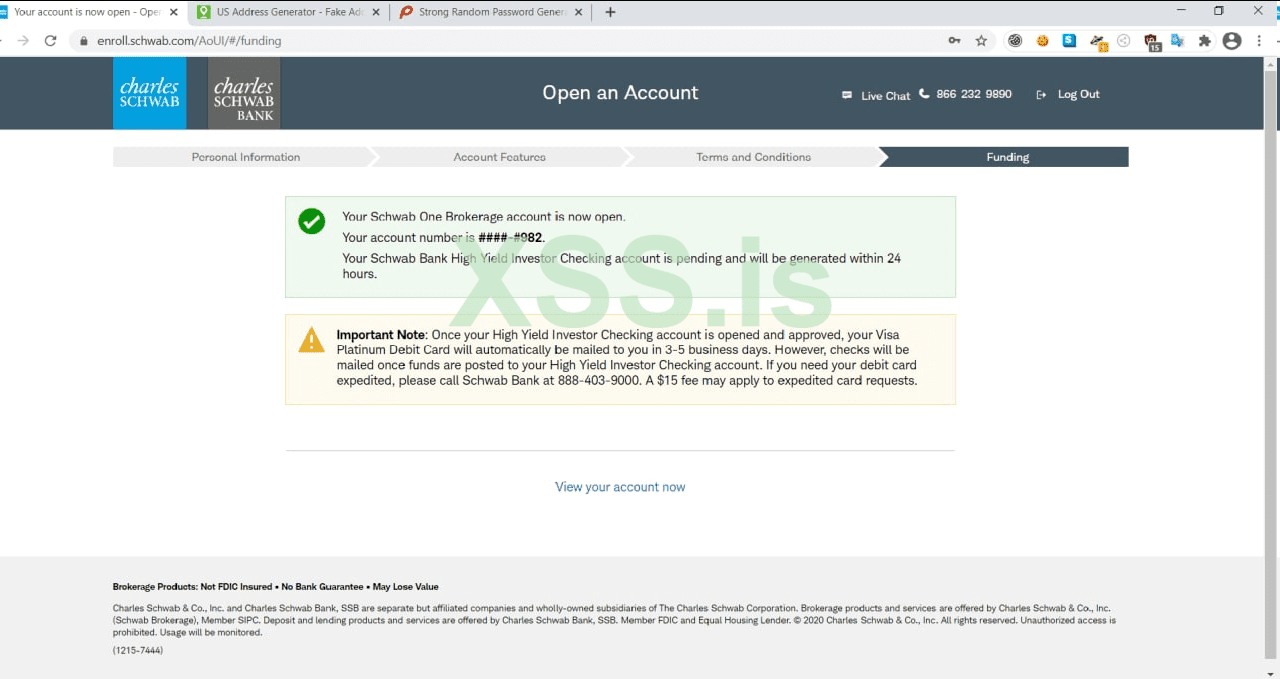Open the Extensions puzzle piece menu

tap(1205, 41)
